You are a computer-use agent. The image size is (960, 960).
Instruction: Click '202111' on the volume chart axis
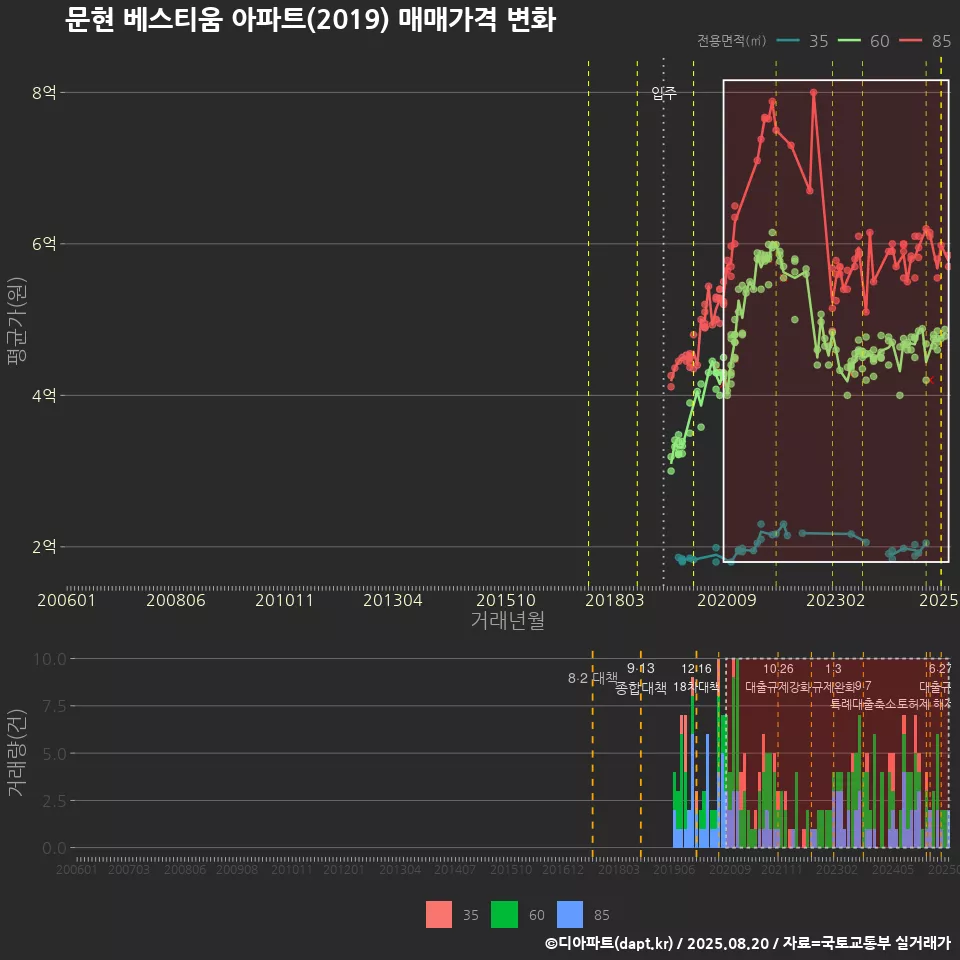782,869
